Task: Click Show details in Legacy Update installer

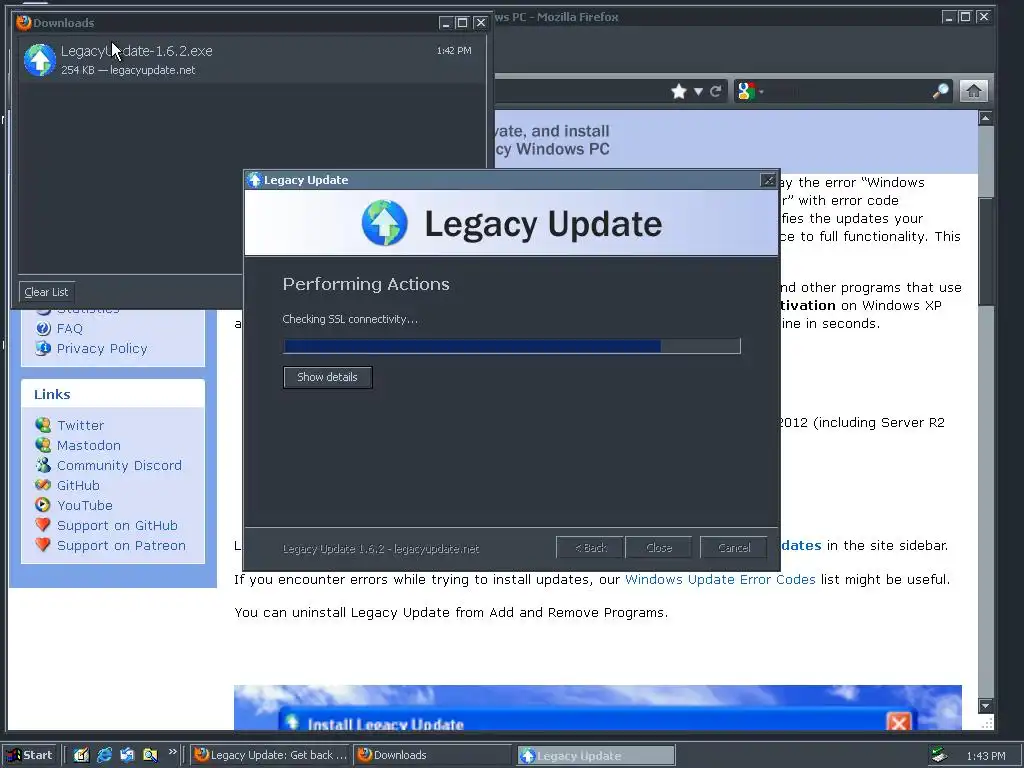Action: 327,377
